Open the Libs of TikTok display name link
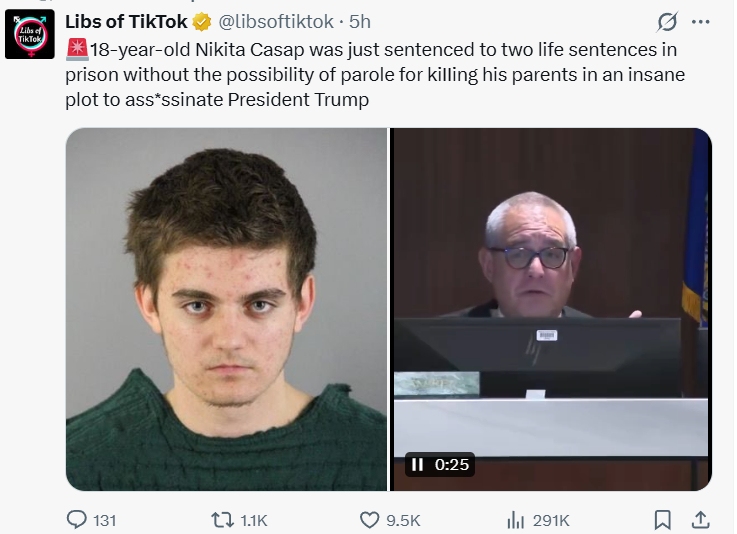This screenshot has height=534, width=737. click(125, 21)
